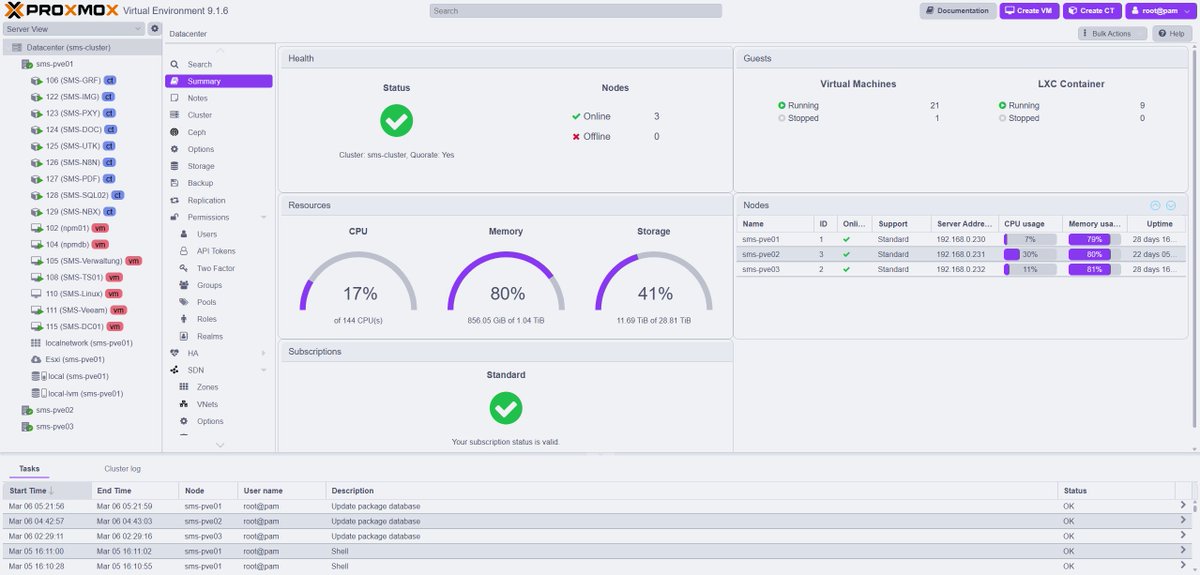The height and width of the screenshot is (575, 1200).
Task: Click the Help button
Action: (x=1172, y=34)
